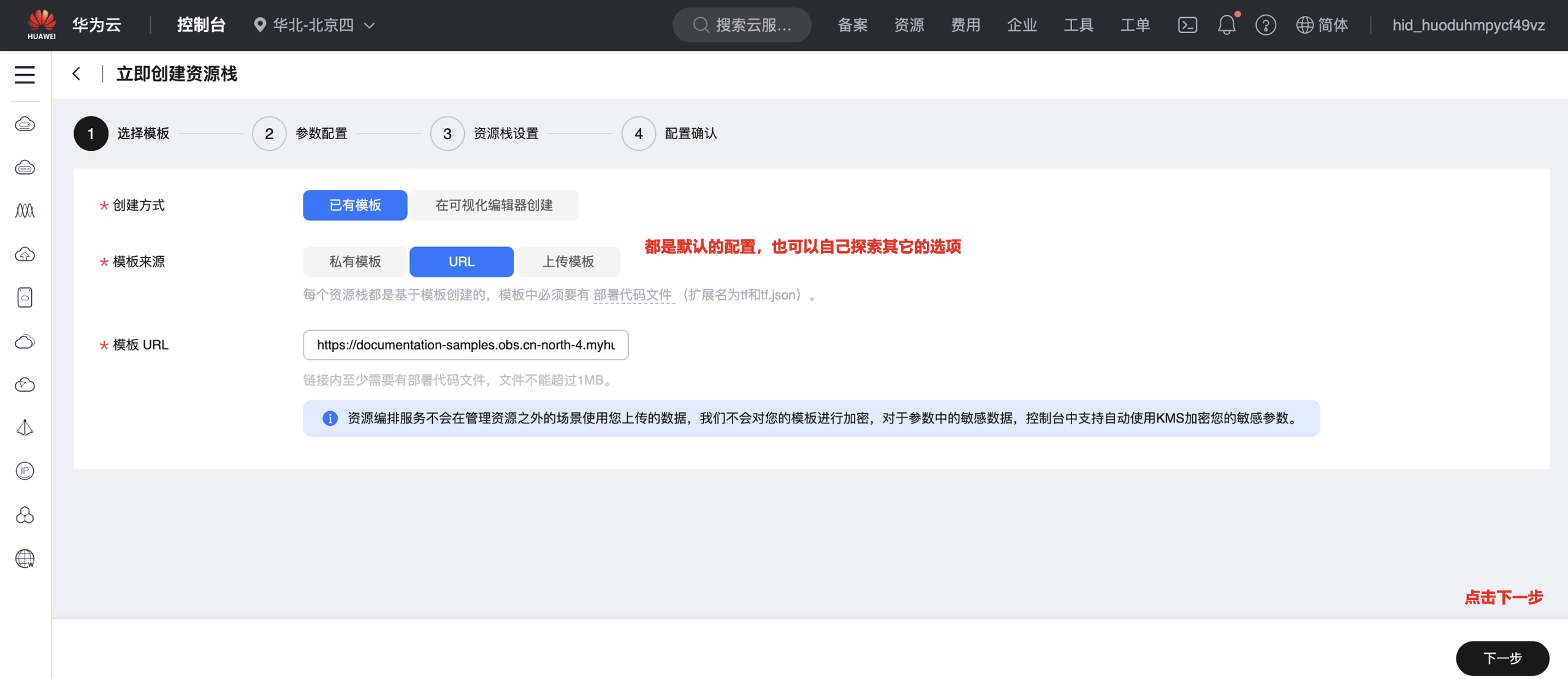Open the cloud upload sidebar icon
Screen dimensions: 1568x679
(x=25, y=254)
